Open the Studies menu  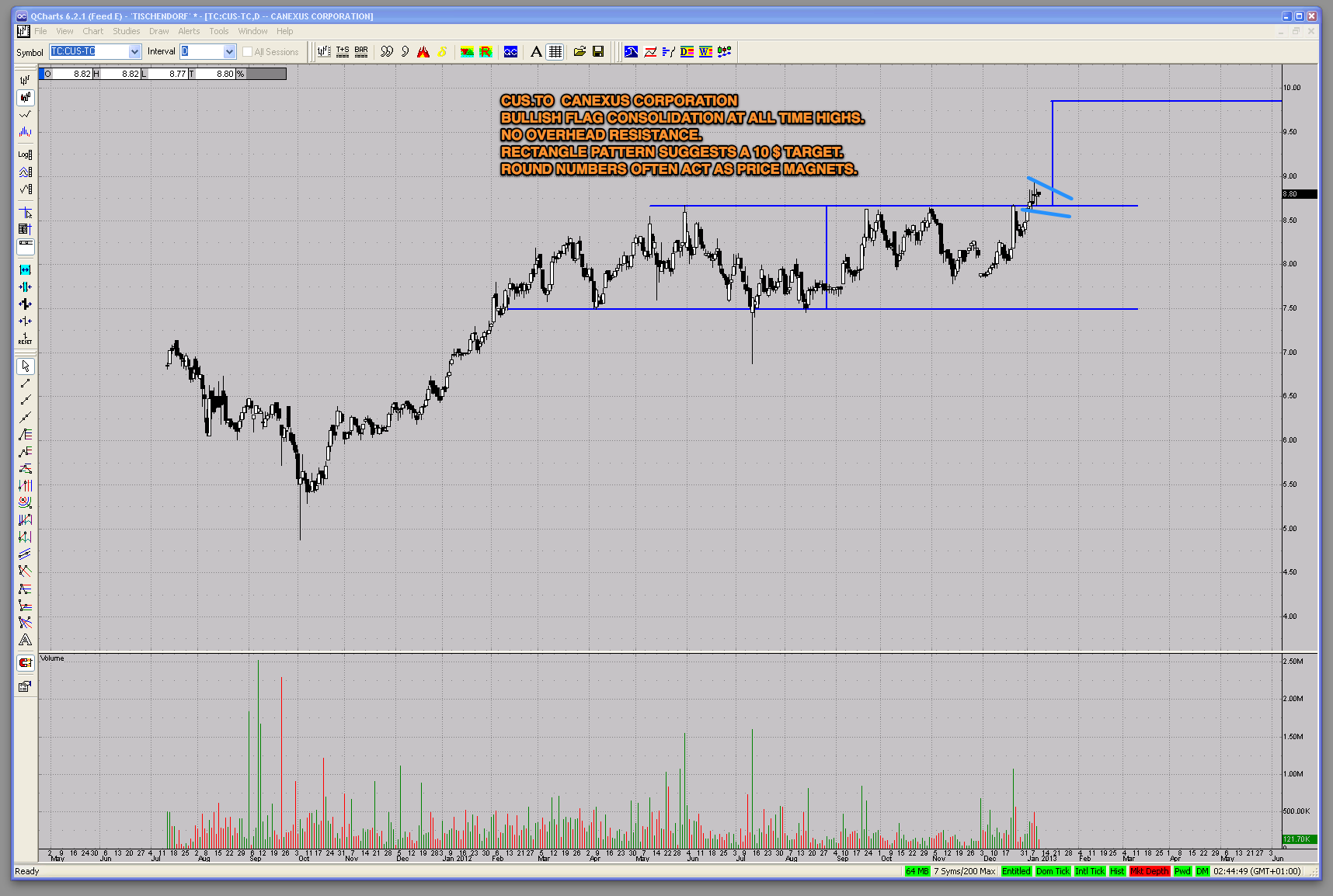126,31
